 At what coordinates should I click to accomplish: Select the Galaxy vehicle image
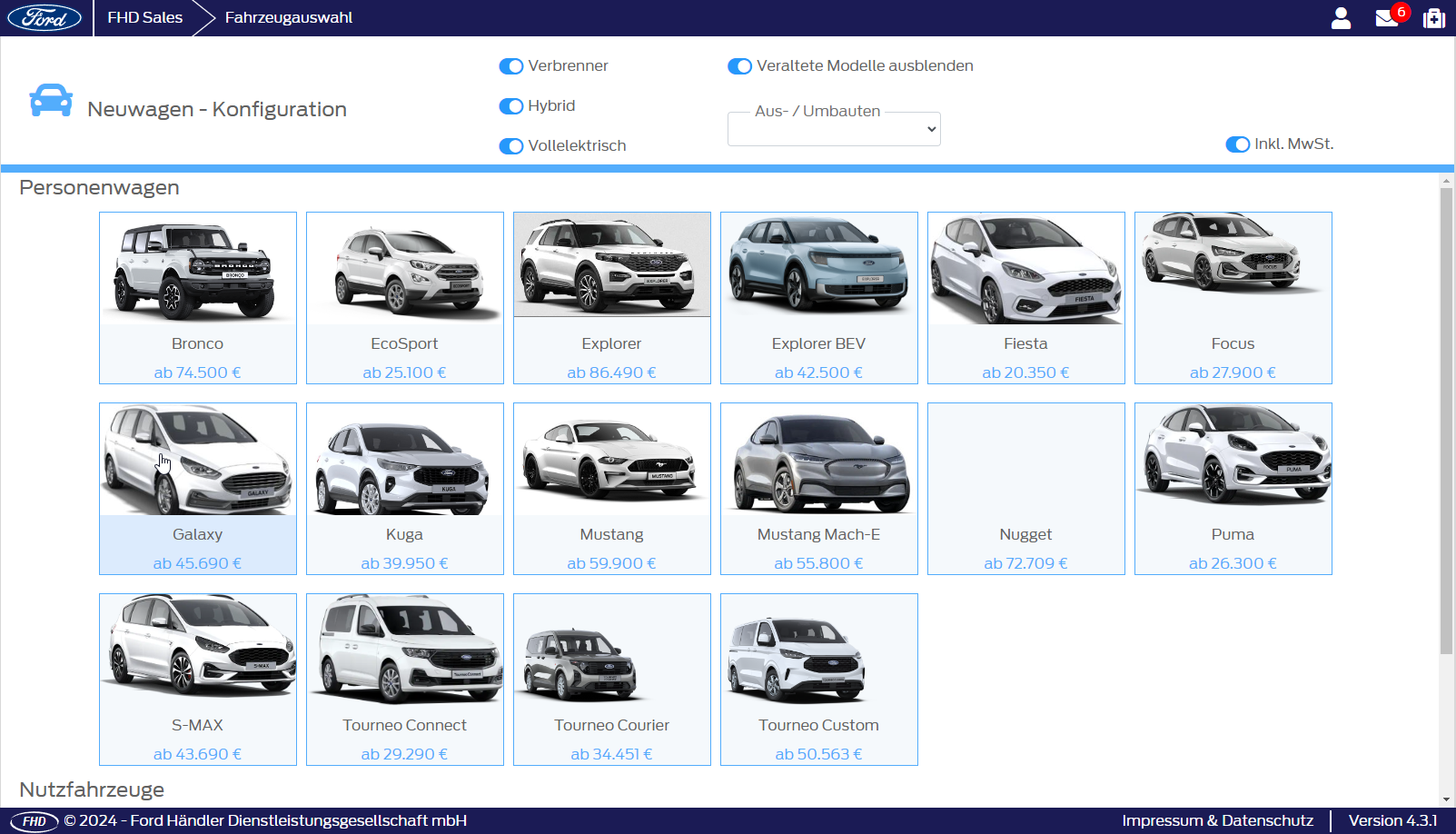pos(198,460)
